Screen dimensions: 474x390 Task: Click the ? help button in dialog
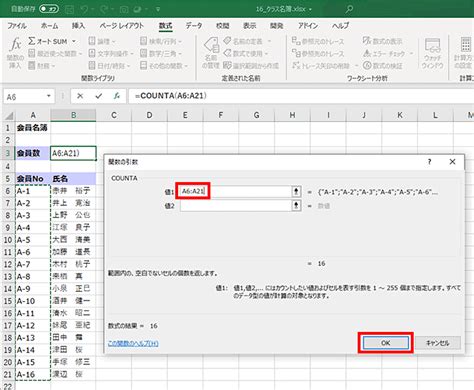tap(429, 162)
